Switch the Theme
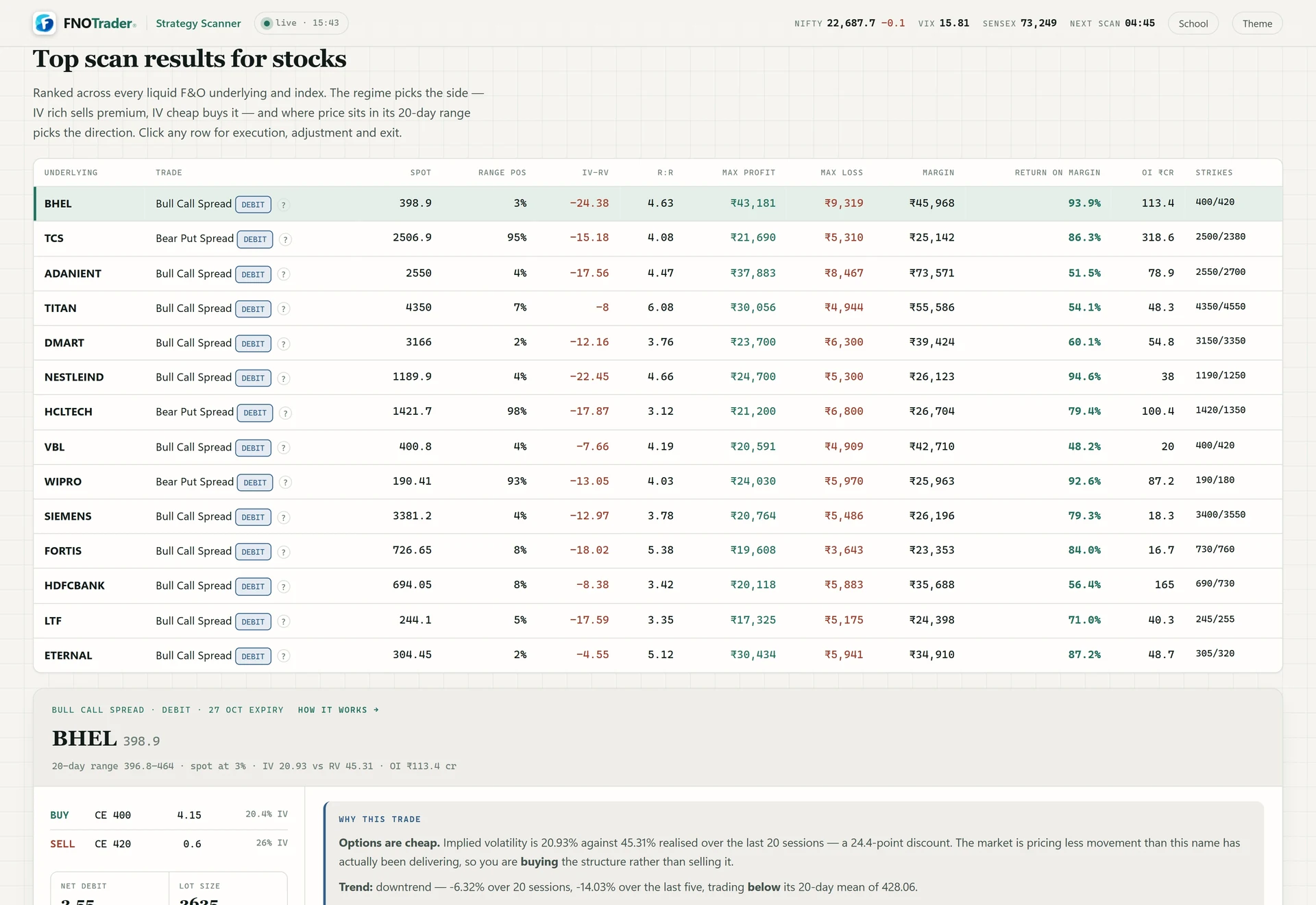The image size is (1316, 905). tap(1256, 23)
